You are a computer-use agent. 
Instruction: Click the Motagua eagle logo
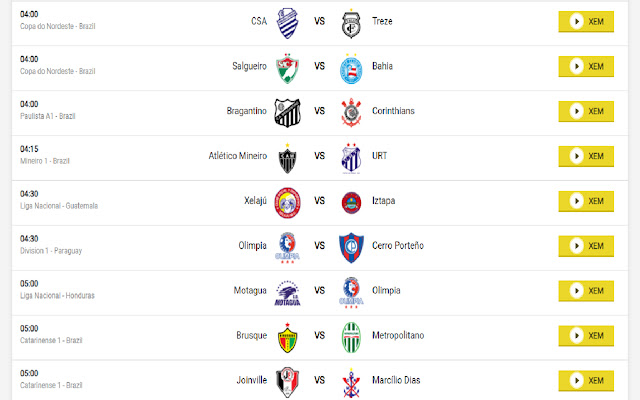pyautogui.click(x=287, y=293)
